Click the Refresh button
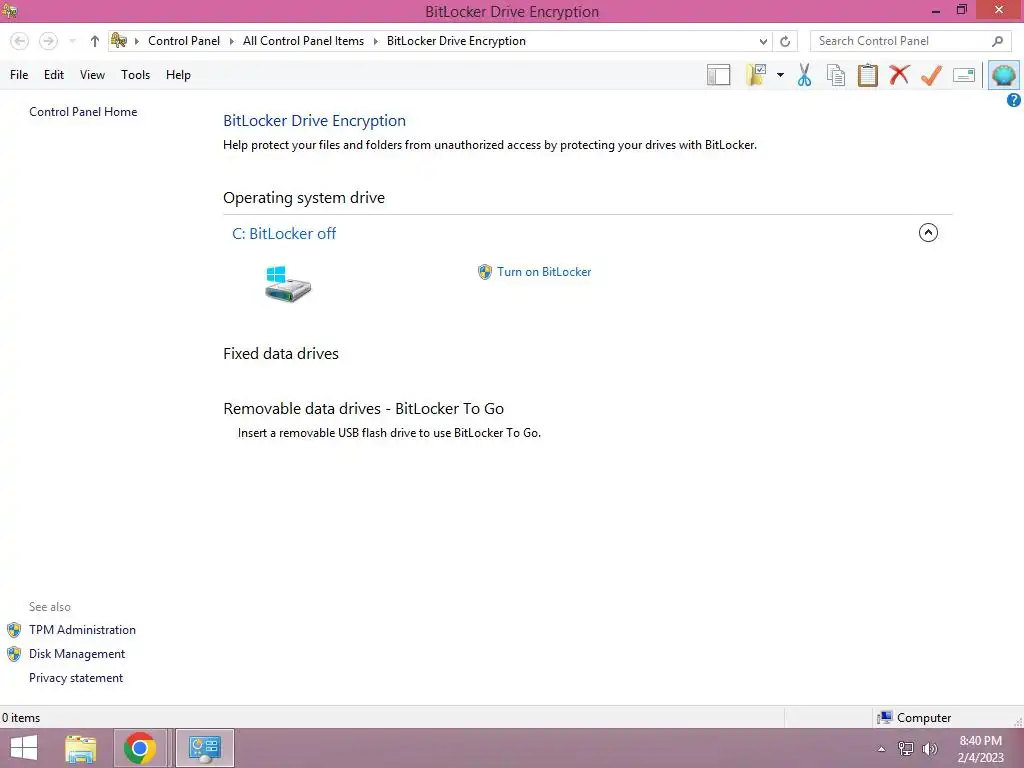The image size is (1024, 768). point(785,41)
